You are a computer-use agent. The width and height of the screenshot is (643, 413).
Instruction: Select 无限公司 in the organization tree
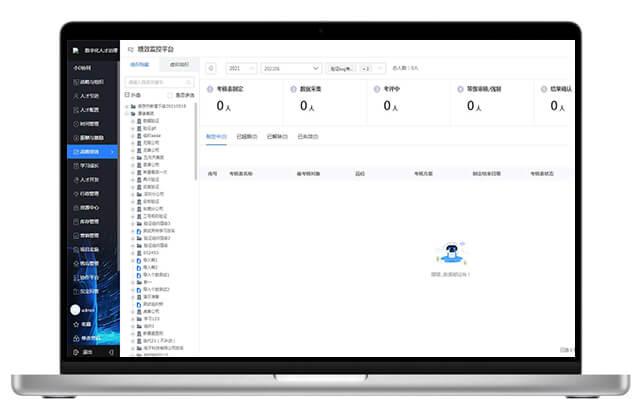click(152, 142)
